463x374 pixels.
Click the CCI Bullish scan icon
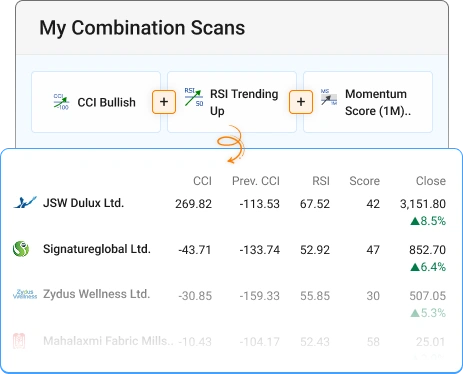pyautogui.click(x=61, y=101)
